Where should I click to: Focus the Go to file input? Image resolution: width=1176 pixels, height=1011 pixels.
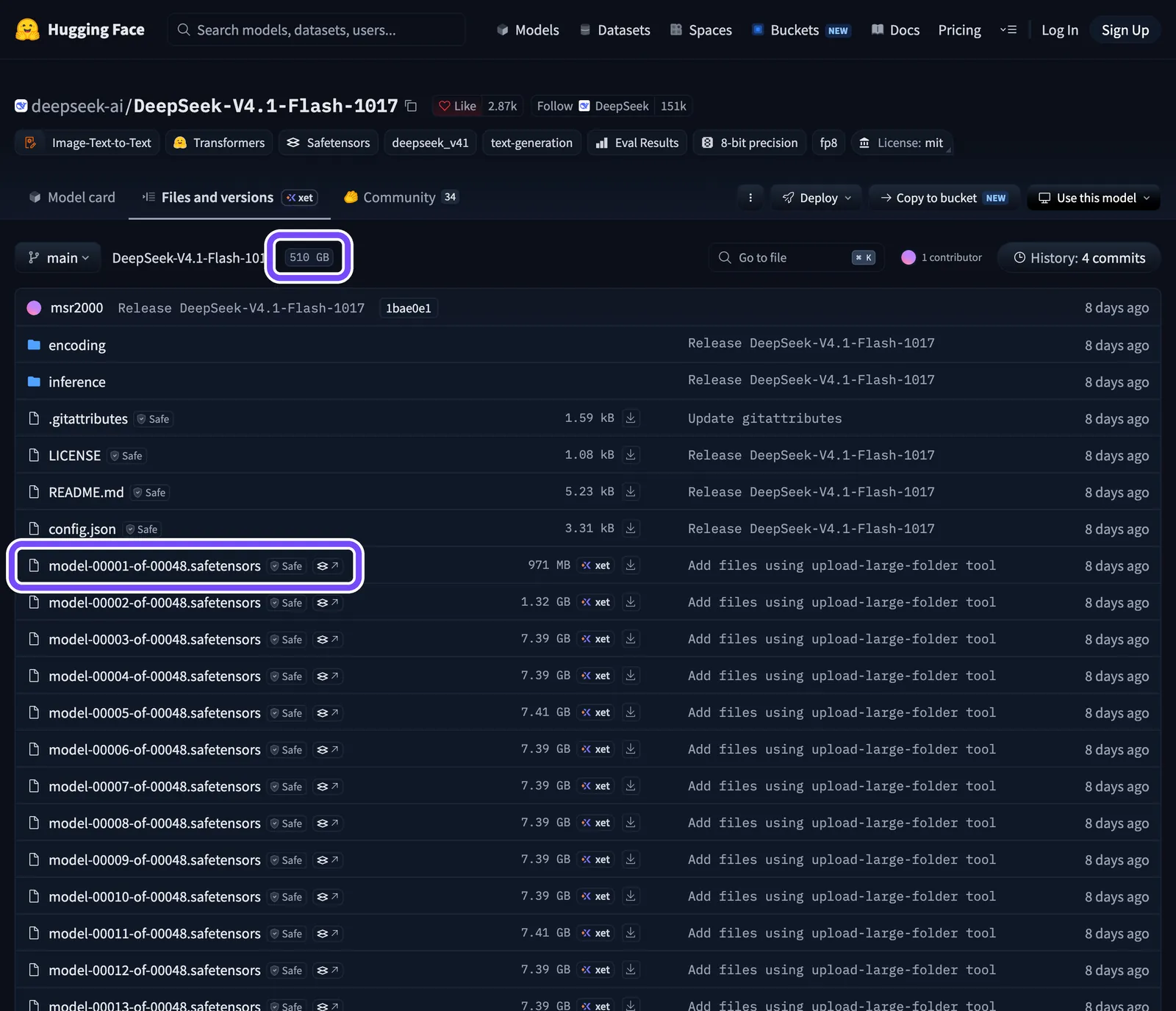[x=796, y=257]
